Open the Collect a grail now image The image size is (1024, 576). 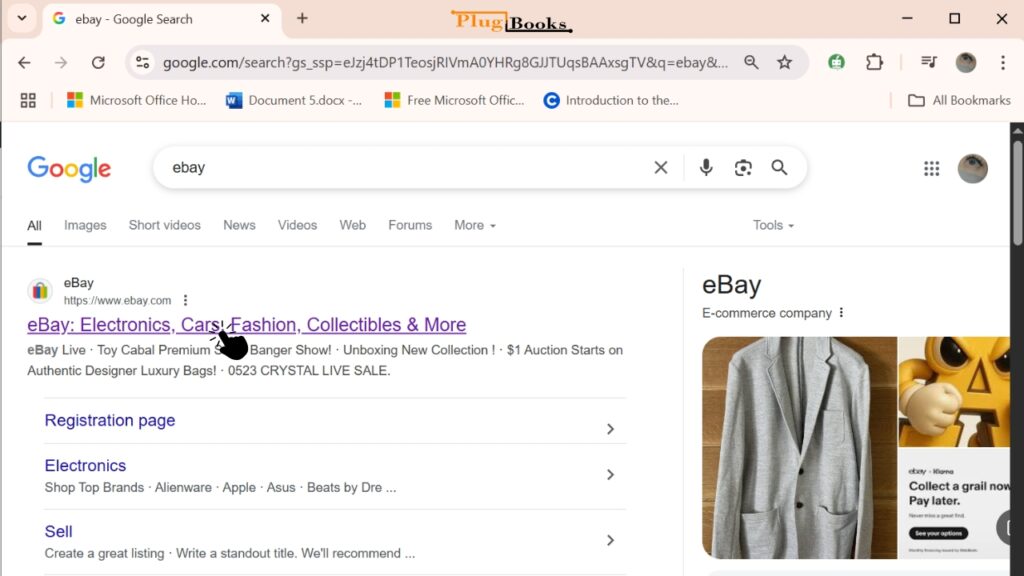[954, 504]
